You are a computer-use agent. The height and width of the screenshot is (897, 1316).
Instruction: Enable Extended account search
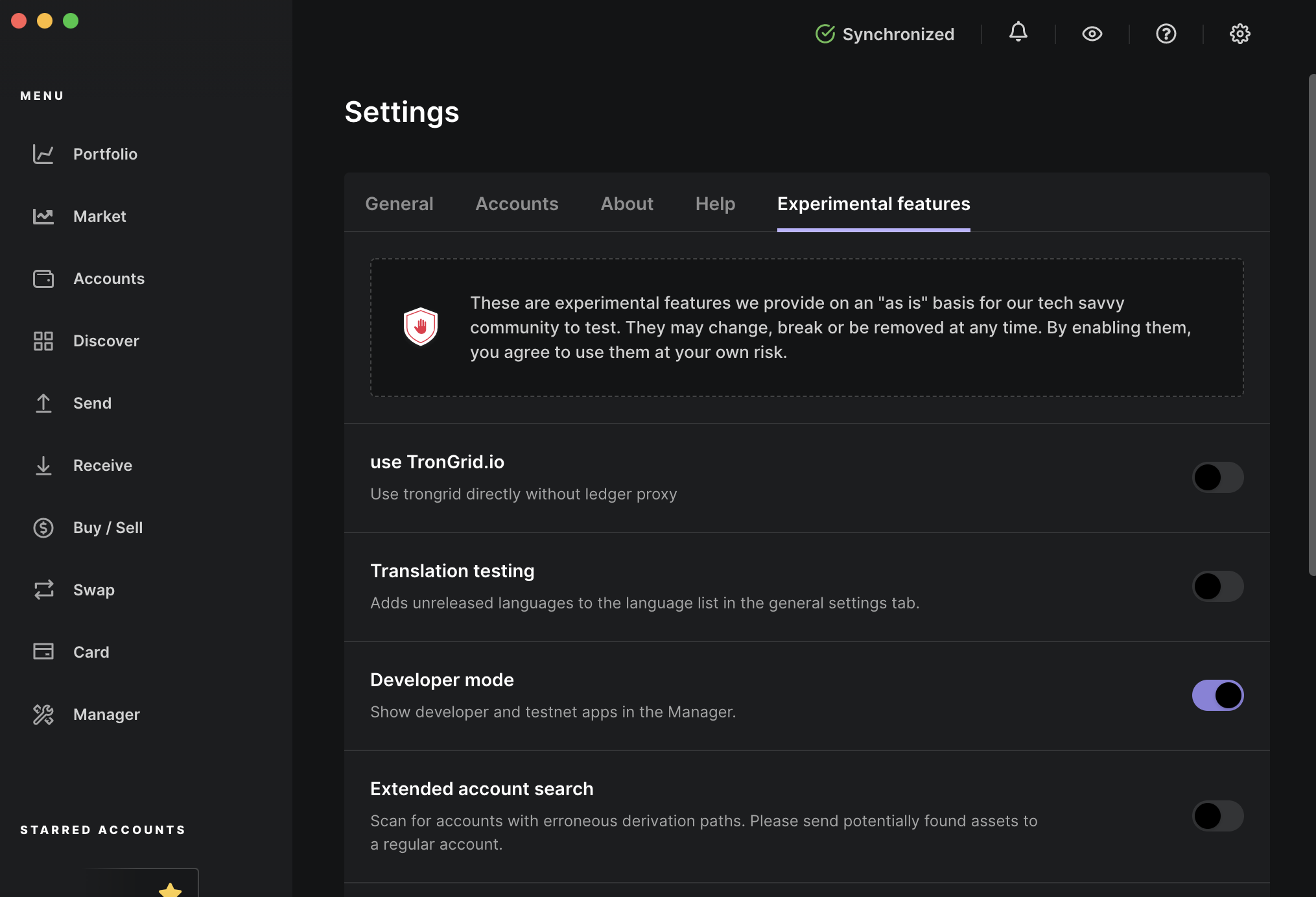pyautogui.click(x=1217, y=817)
